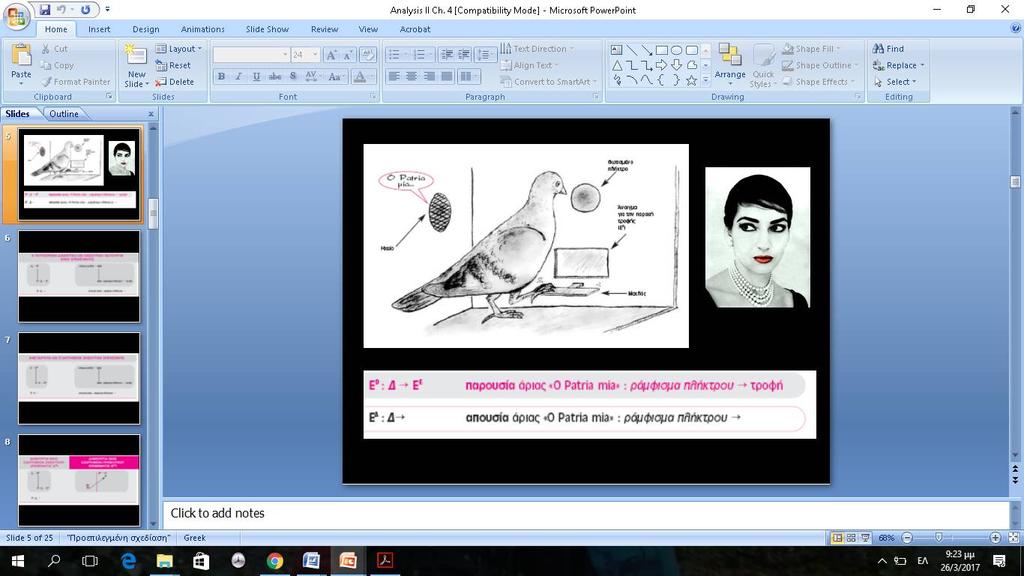Choose the star shape
The image size is (1024, 576).
coord(691,80)
